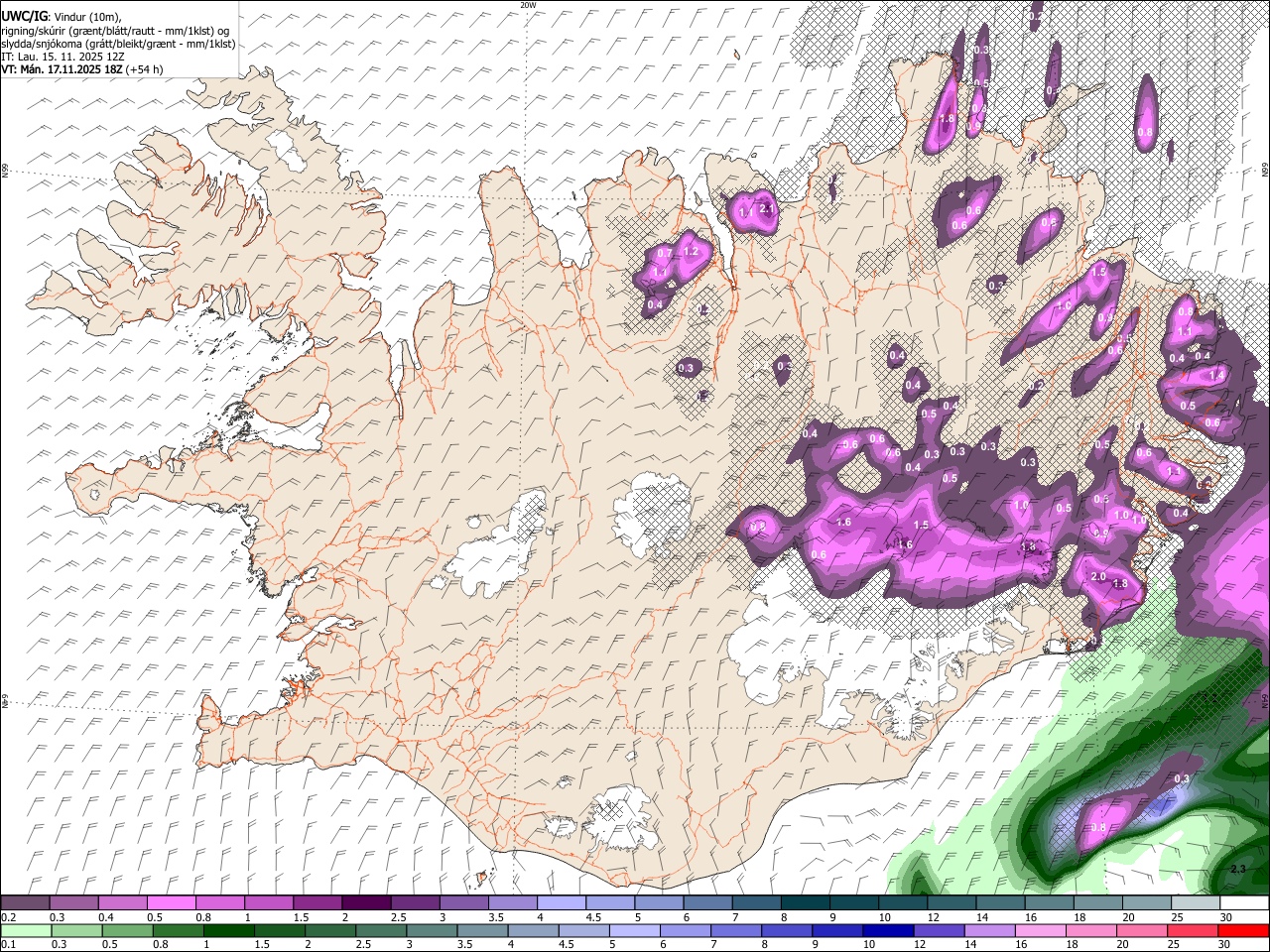1270x952 pixels.
Task: Select the light pink 16 rain legend swatch
Action: pyautogui.click(x=1040, y=930)
